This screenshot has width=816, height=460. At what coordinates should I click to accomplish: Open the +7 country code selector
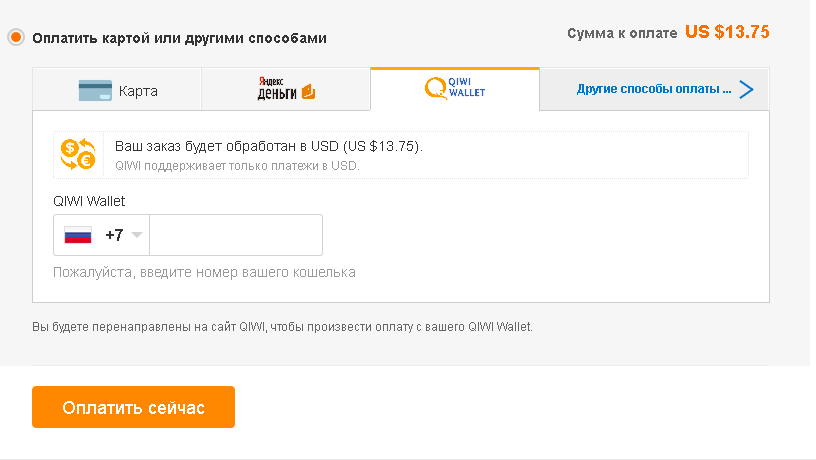click(x=101, y=235)
